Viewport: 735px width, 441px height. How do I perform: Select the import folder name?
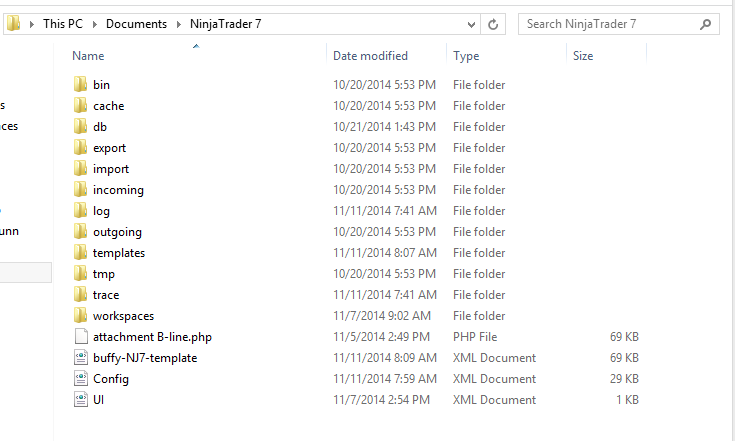(111, 169)
